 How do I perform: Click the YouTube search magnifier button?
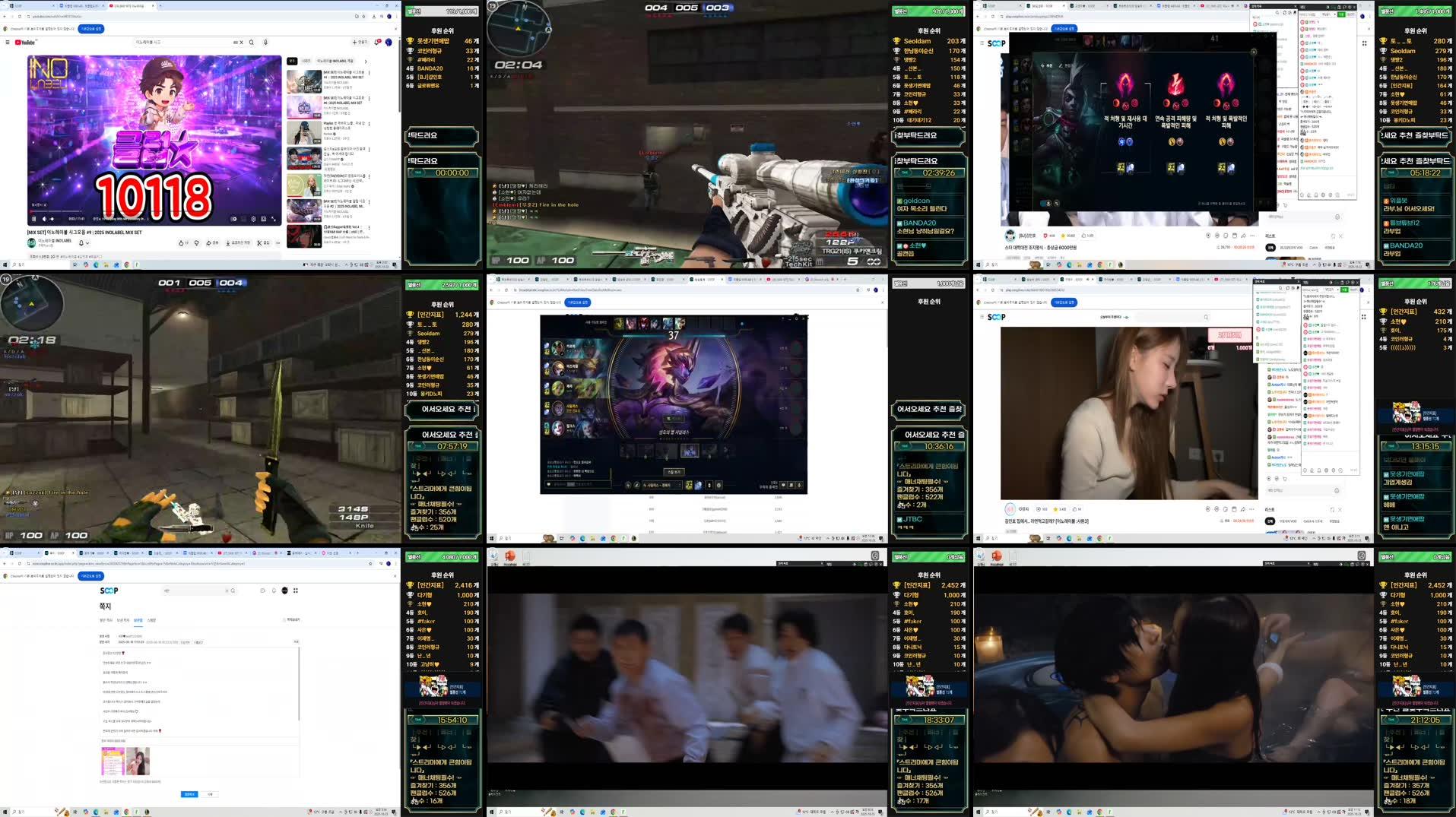click(251, 43)
